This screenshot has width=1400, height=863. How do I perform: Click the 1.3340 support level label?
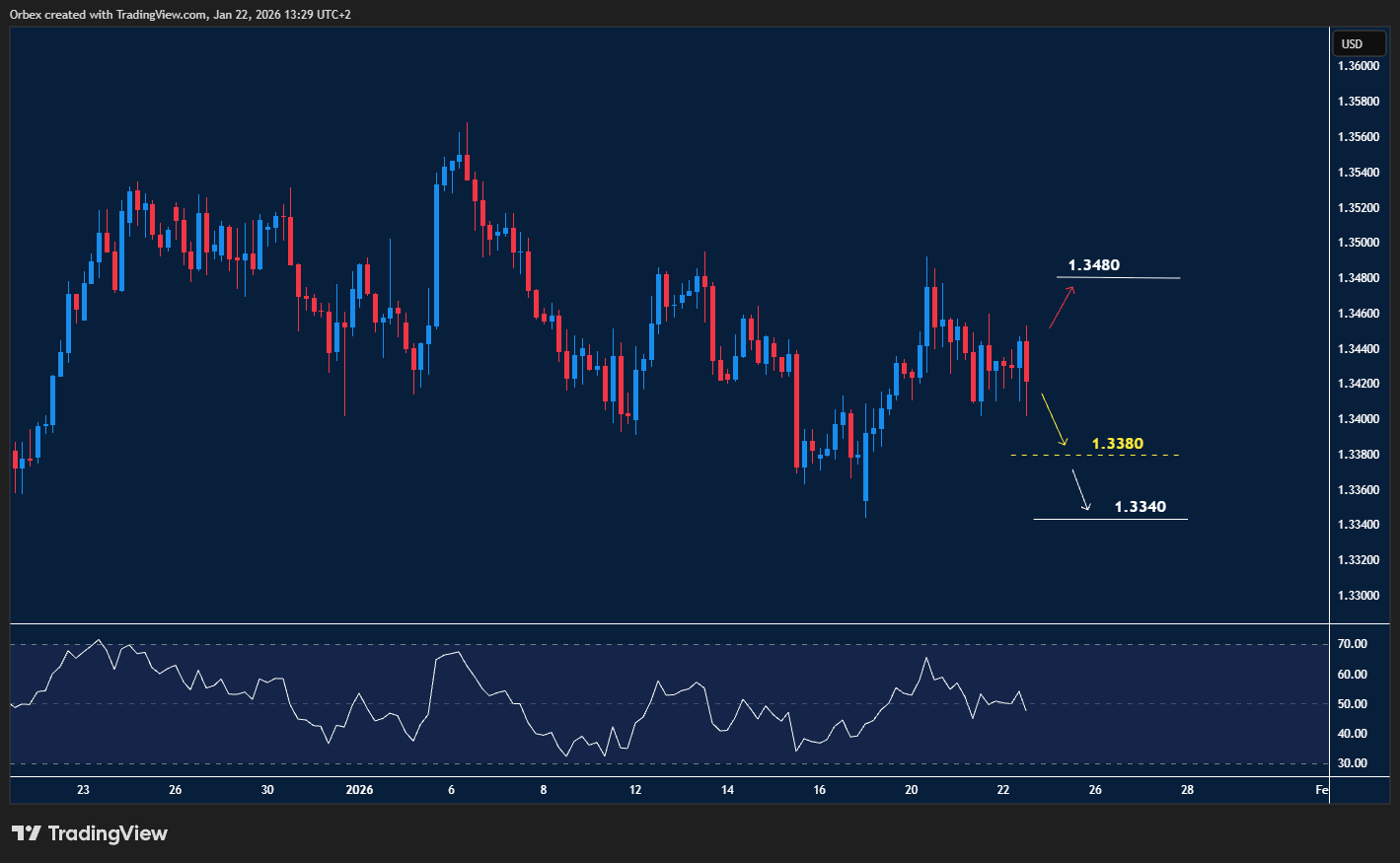[1141, 507]
